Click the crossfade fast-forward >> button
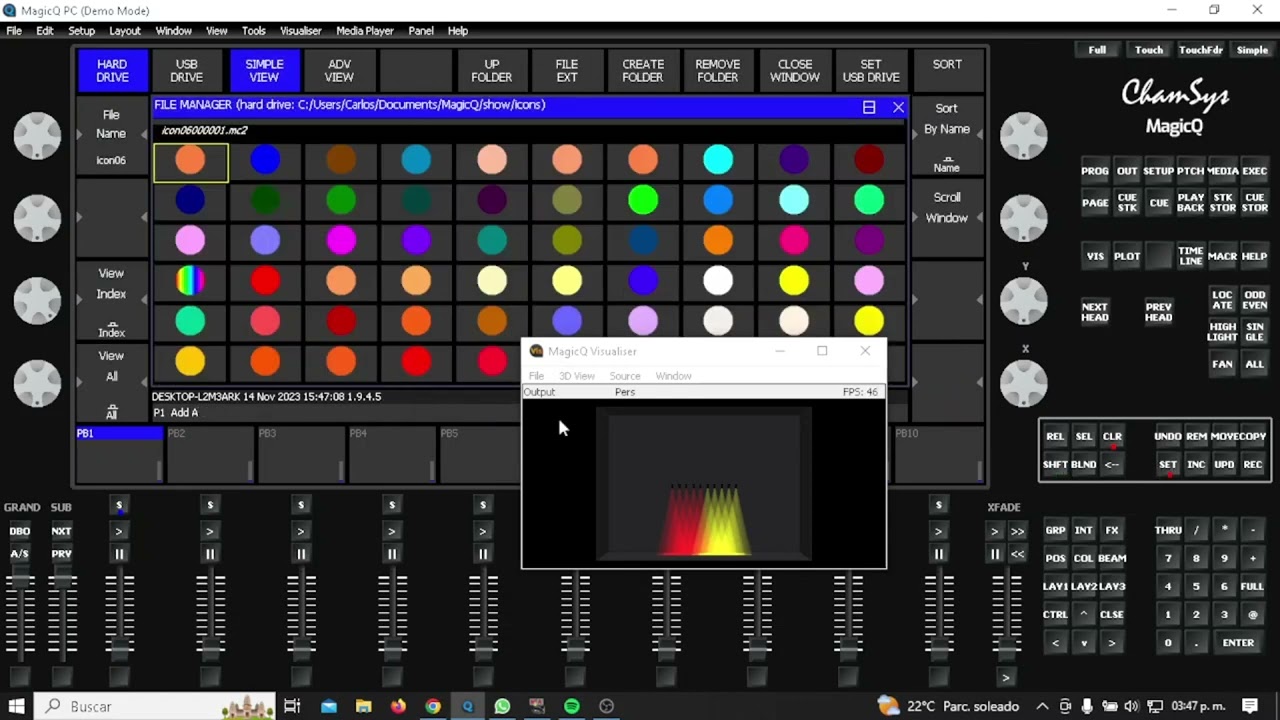1280x720 pixels. coord(1017,531)
